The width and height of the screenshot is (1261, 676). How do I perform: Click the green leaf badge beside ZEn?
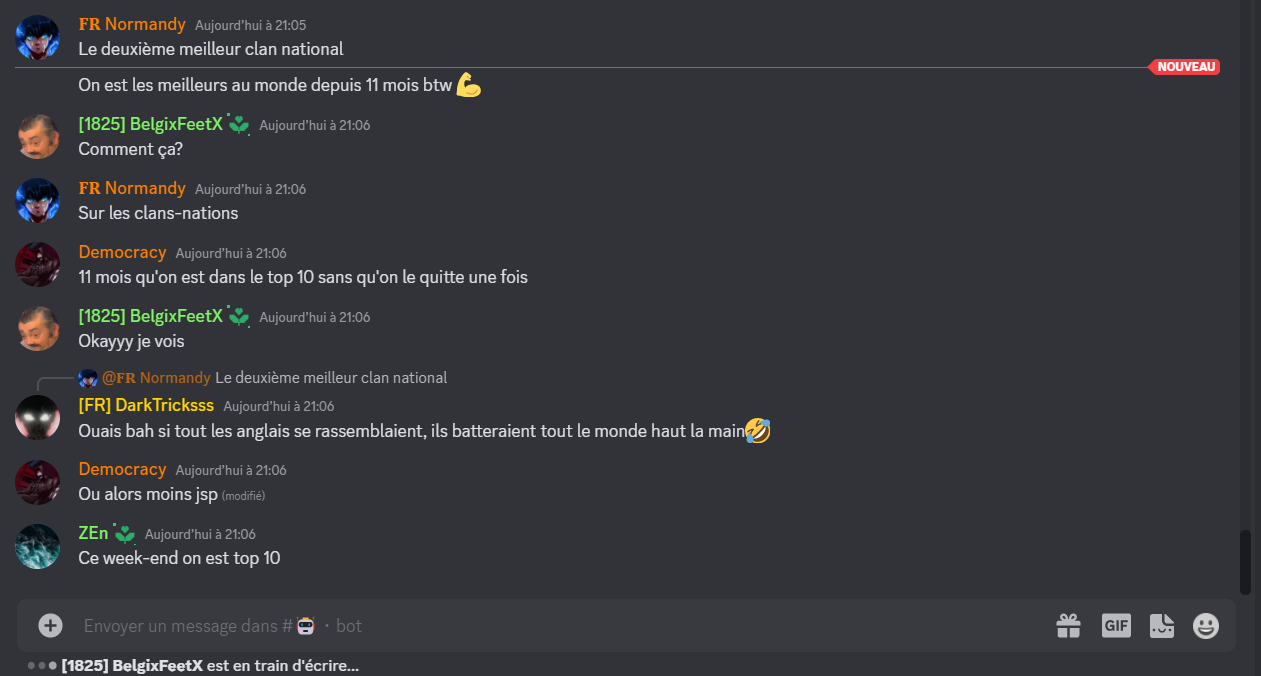point(125,534)
